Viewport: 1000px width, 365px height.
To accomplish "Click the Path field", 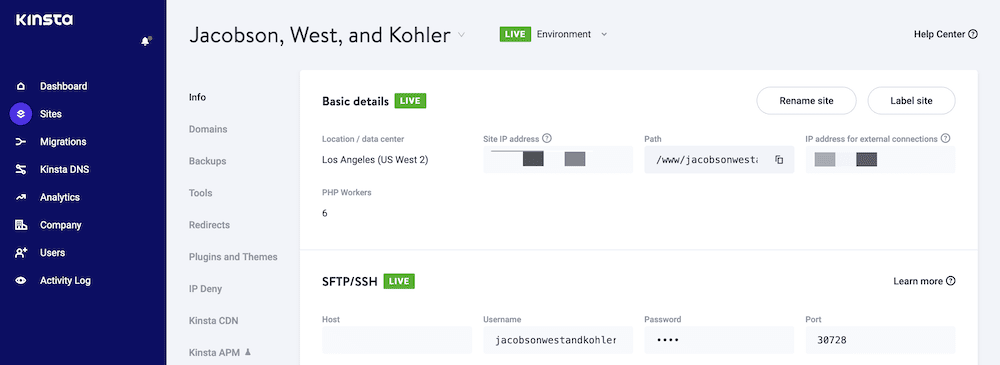I will (x=719, y=160).
